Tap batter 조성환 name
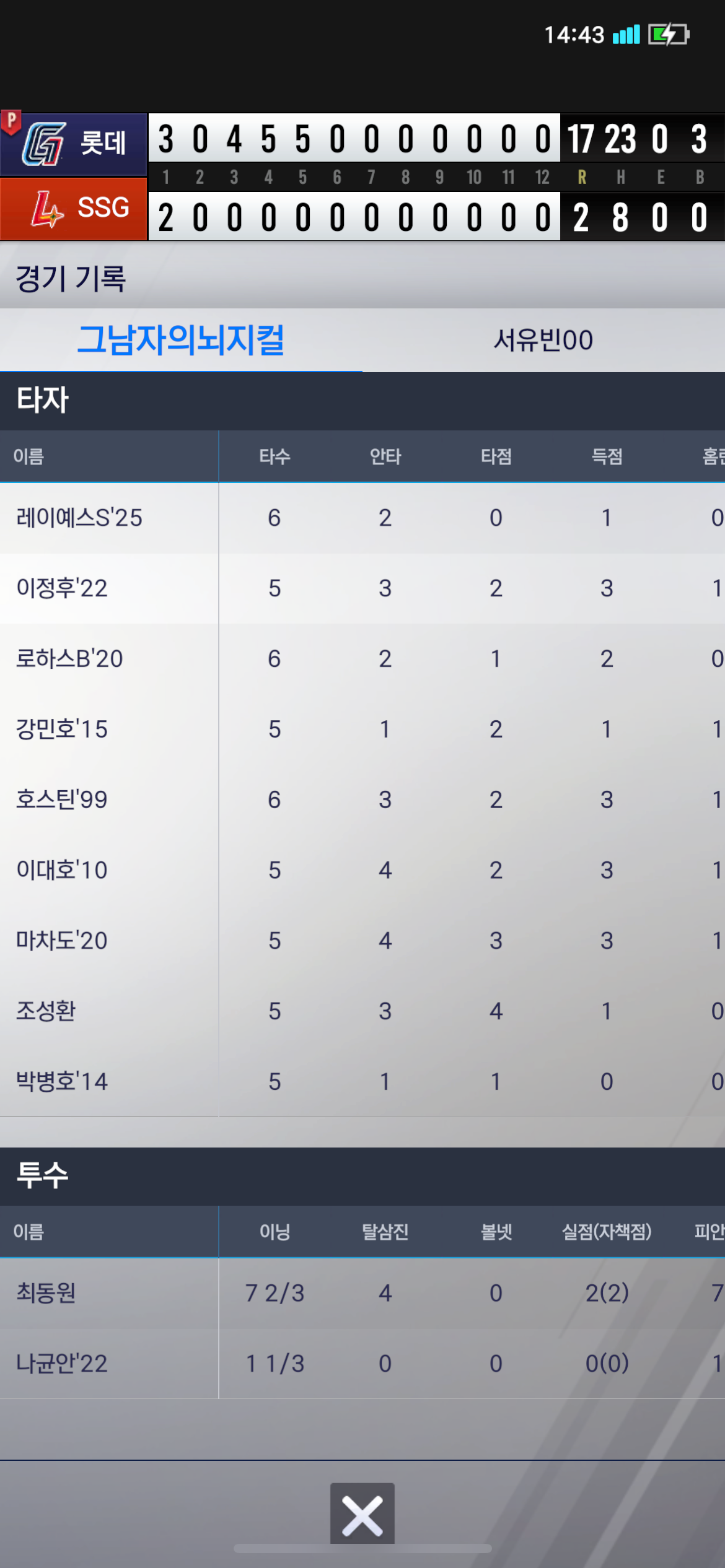Screen dimensions: 725x1568 (x=46, y=1012)
